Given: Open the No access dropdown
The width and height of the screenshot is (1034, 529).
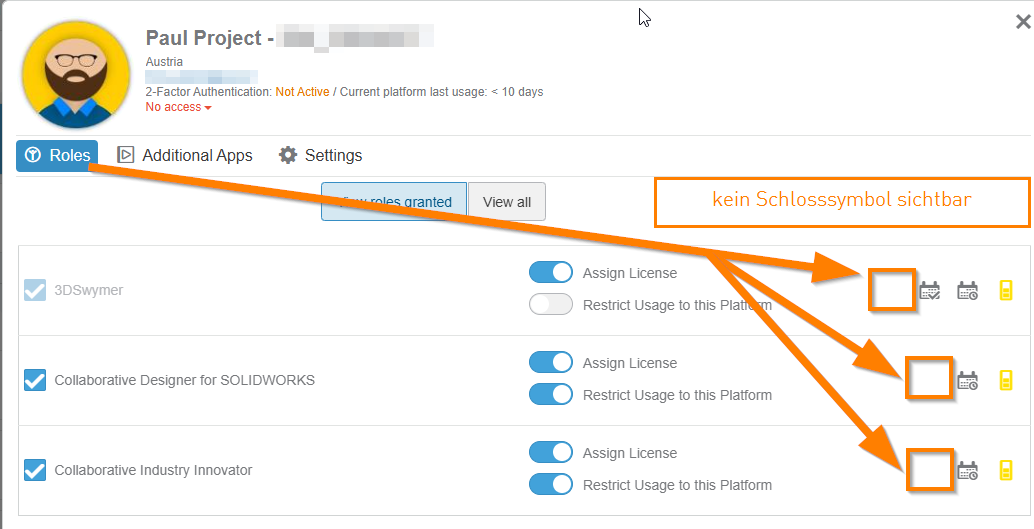Looking at the screenshot, I should click(179, 107).
